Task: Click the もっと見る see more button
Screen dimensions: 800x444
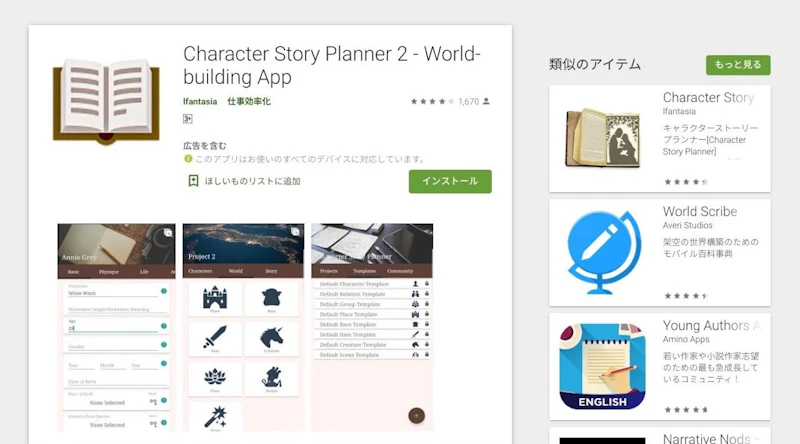Action: click(738, 65)
